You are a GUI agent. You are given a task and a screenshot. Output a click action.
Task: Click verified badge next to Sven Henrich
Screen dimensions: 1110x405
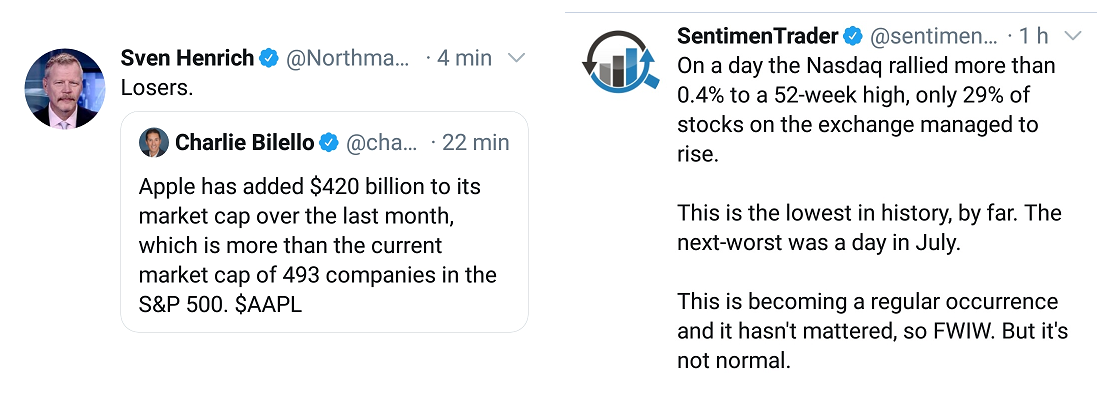269,58
